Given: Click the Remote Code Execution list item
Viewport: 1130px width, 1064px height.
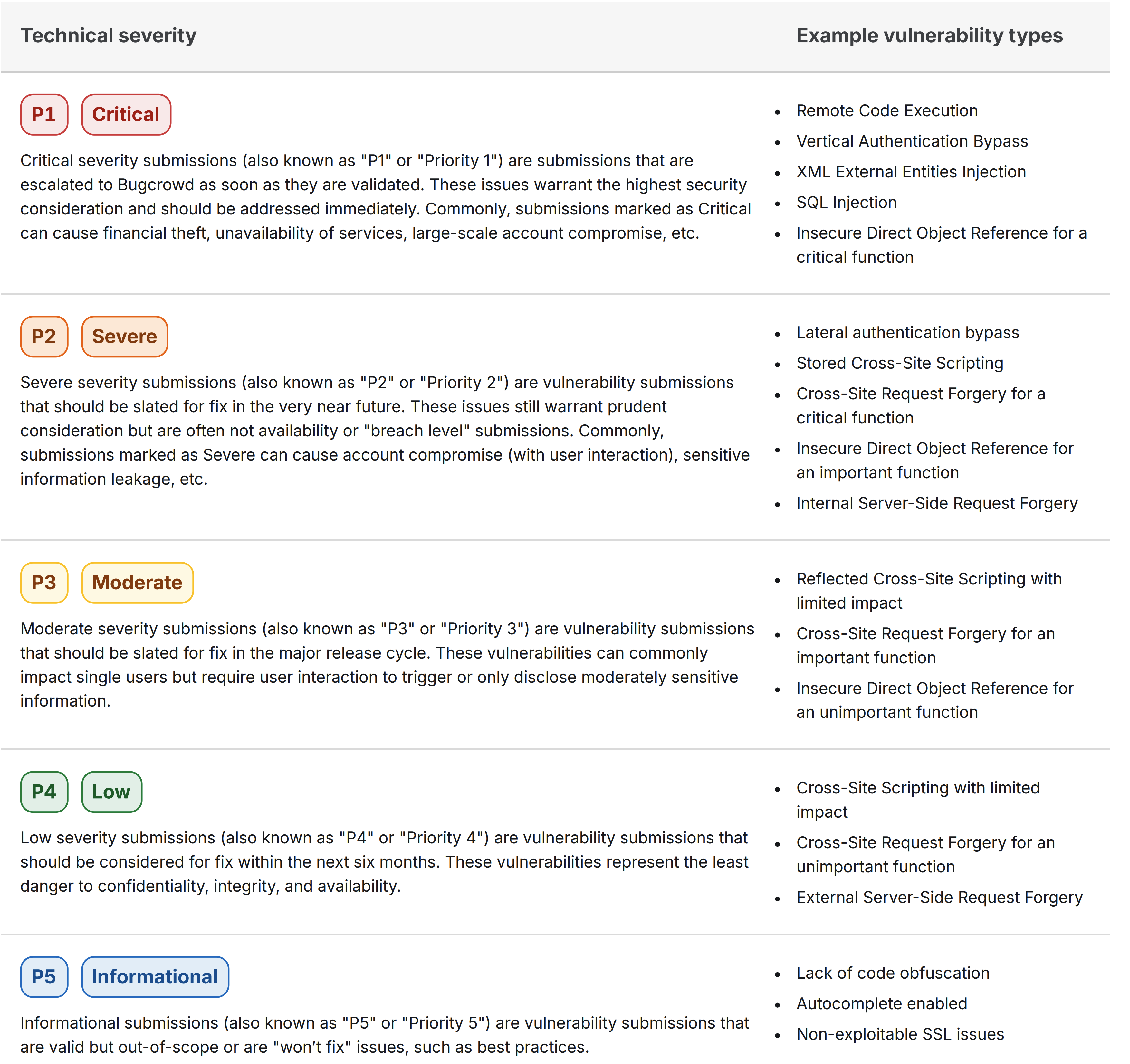Looking at the screenshot, I should click(887, 111).
